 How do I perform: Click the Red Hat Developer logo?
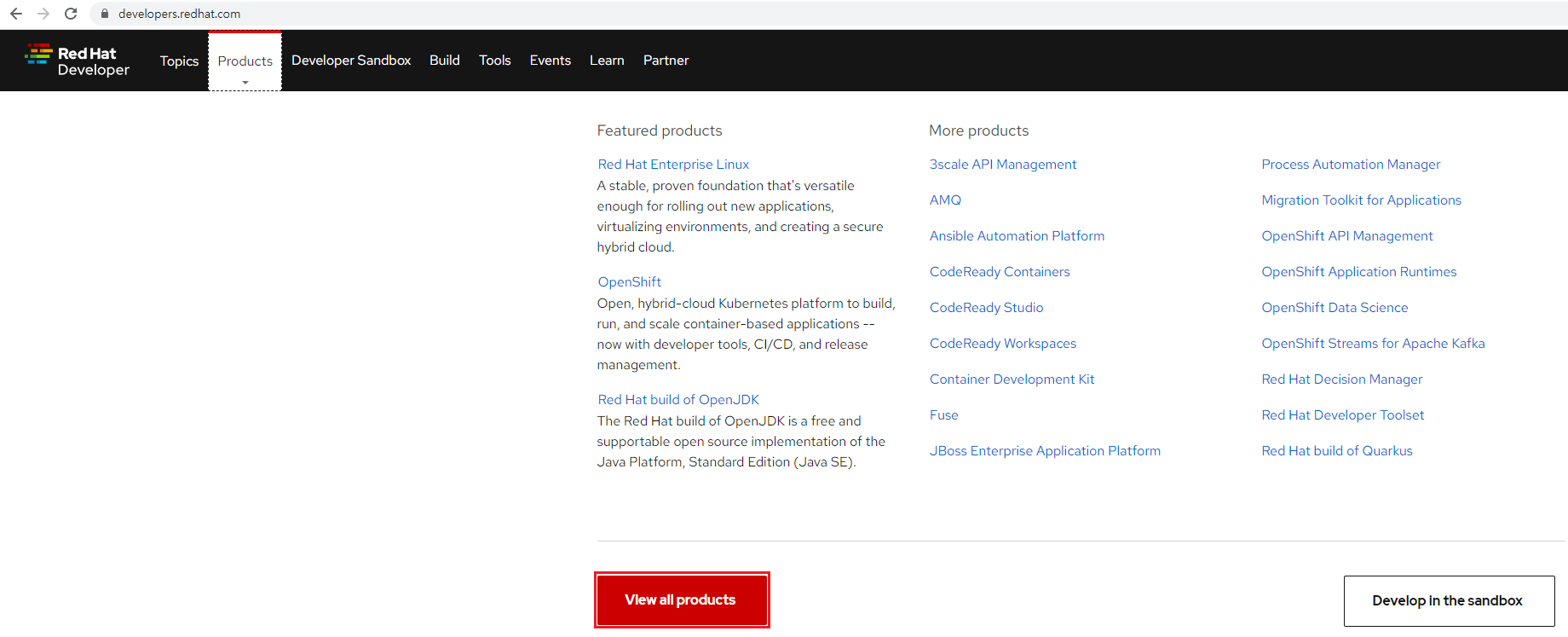78,61
